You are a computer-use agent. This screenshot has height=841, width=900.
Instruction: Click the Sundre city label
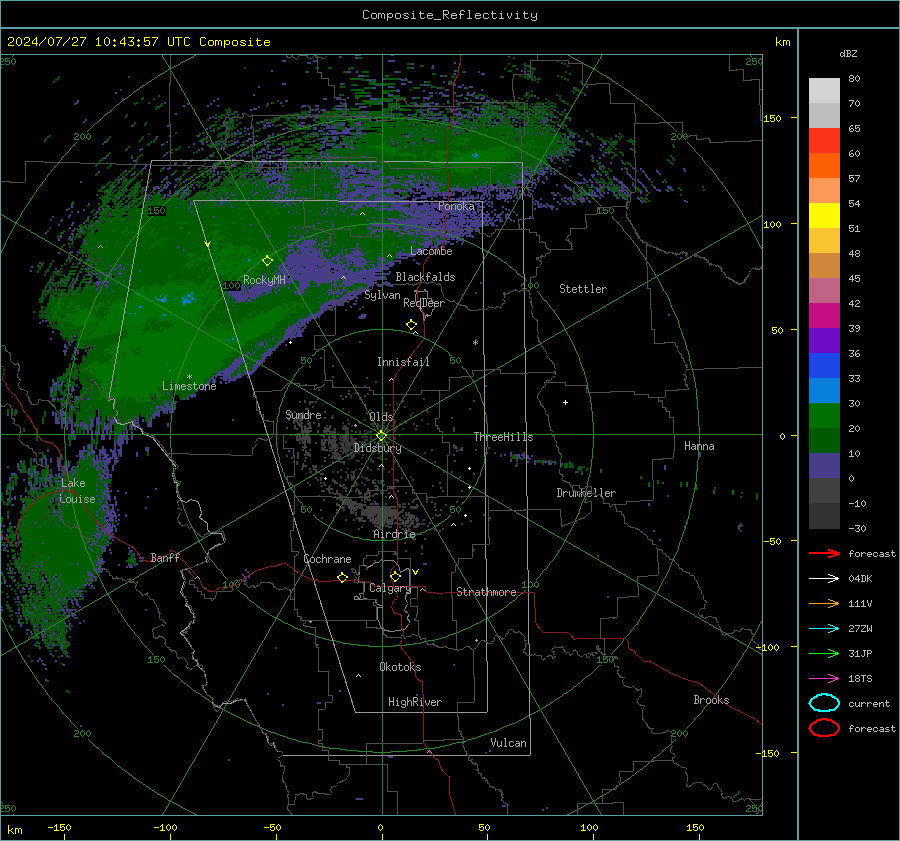point(303,414)
